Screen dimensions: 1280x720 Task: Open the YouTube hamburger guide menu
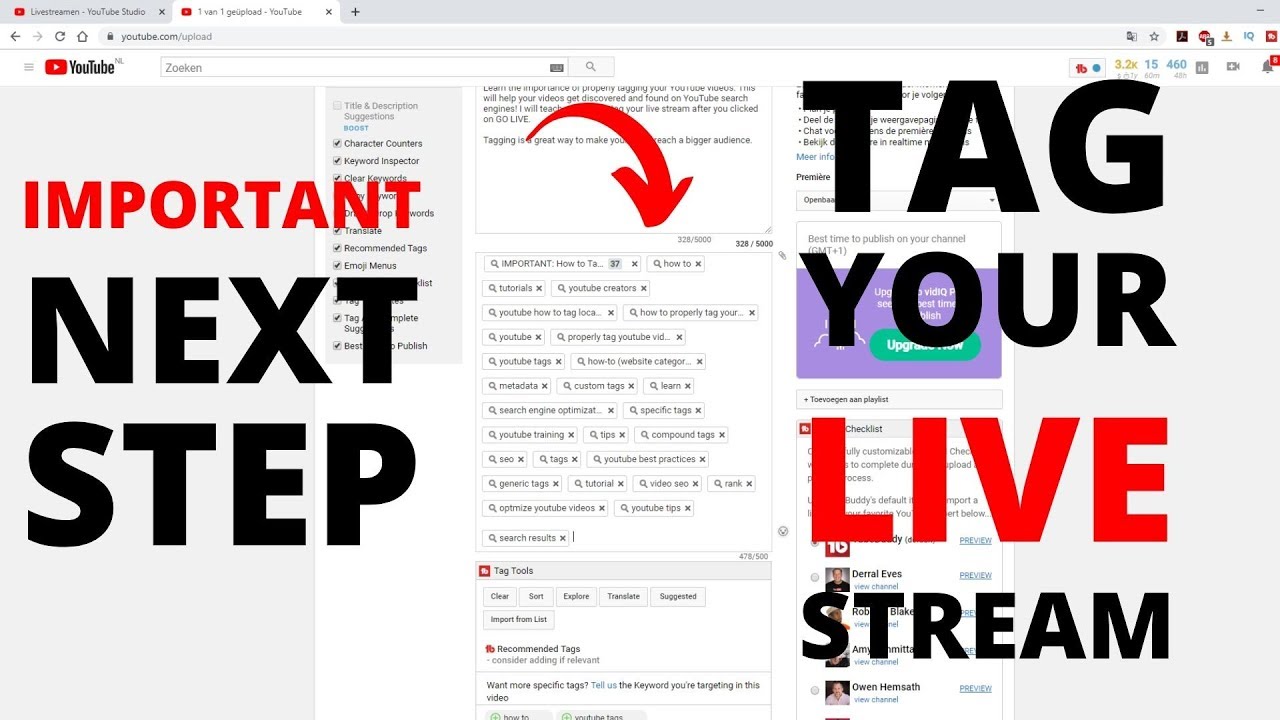[28, 67]
